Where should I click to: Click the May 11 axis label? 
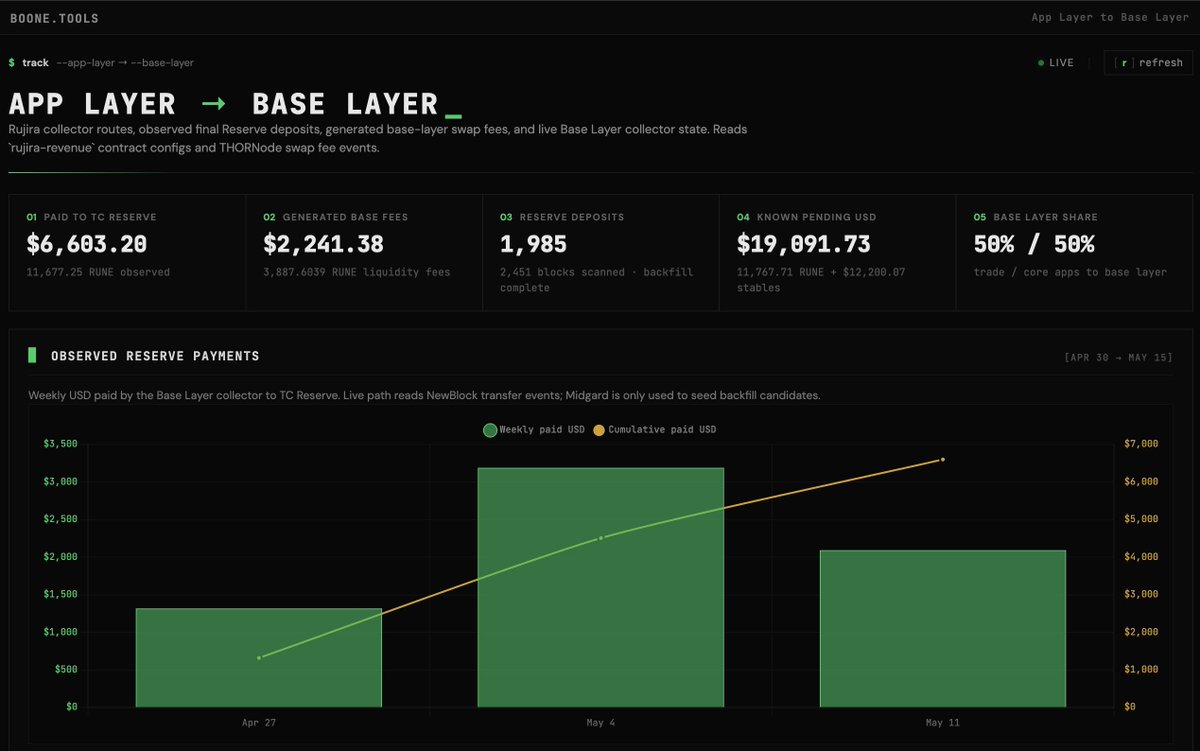(943, 722)
